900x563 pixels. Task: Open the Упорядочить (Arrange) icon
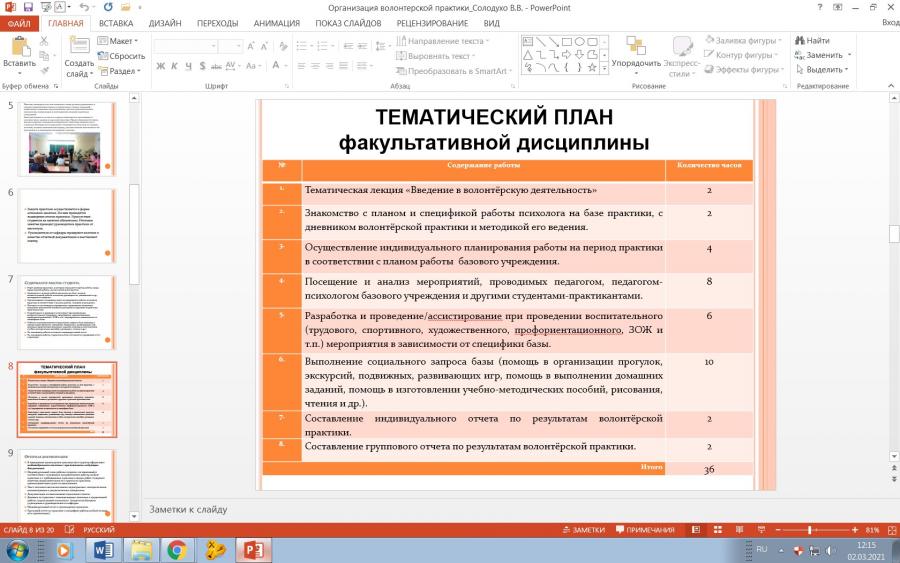click(x=635, y=45)
